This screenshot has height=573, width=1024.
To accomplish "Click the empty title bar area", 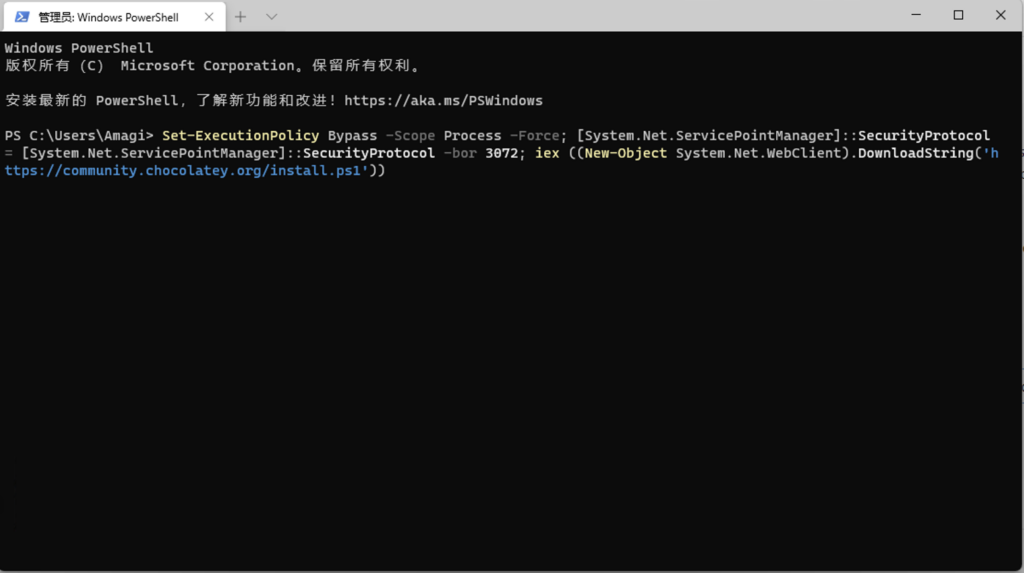I will click(588, 16).
